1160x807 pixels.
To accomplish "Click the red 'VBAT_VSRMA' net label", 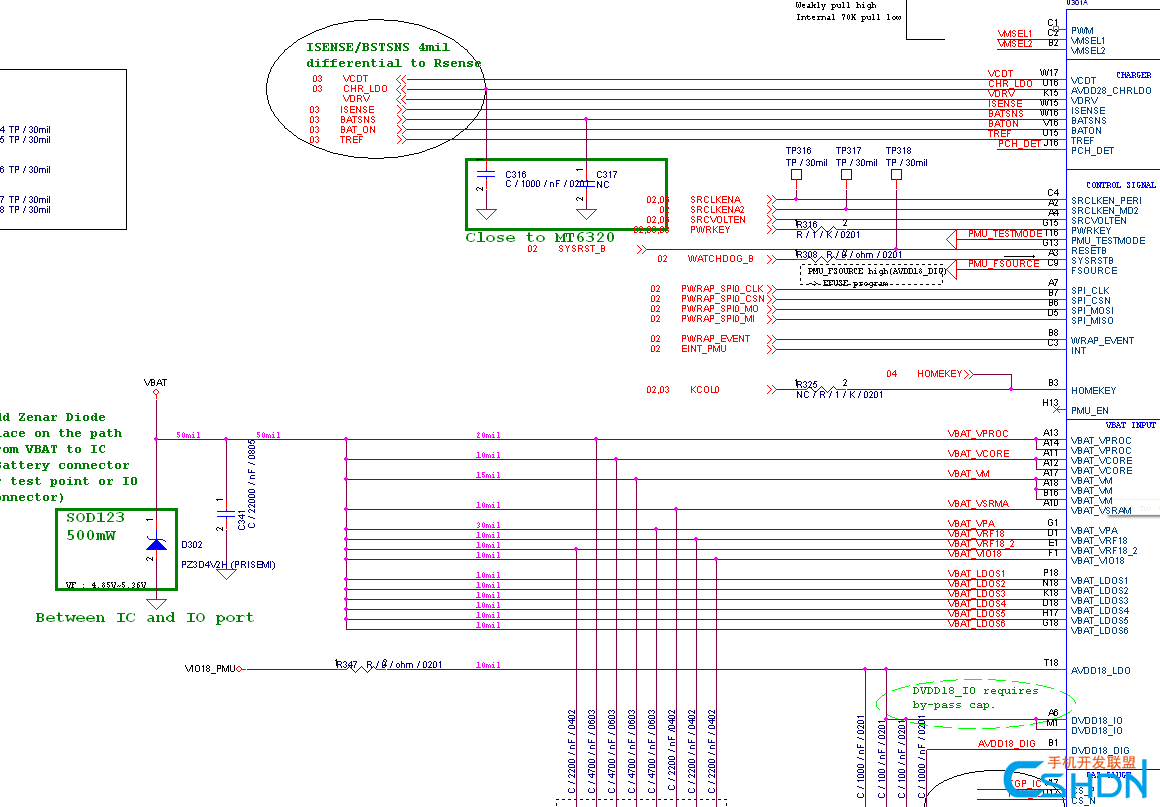I will tap(978, 504).
